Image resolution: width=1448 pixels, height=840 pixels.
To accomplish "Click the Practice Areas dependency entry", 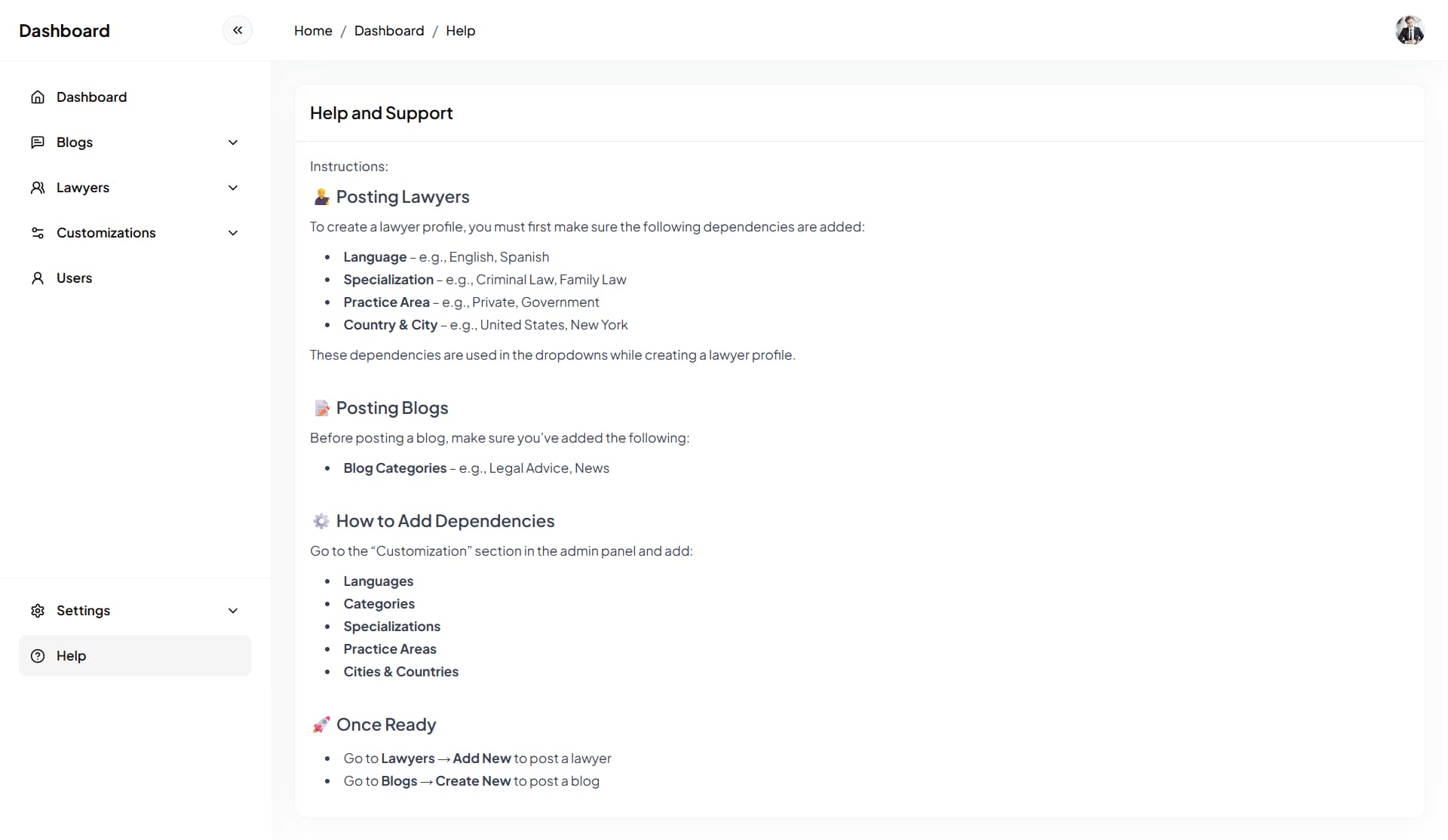I will point(390,649).
